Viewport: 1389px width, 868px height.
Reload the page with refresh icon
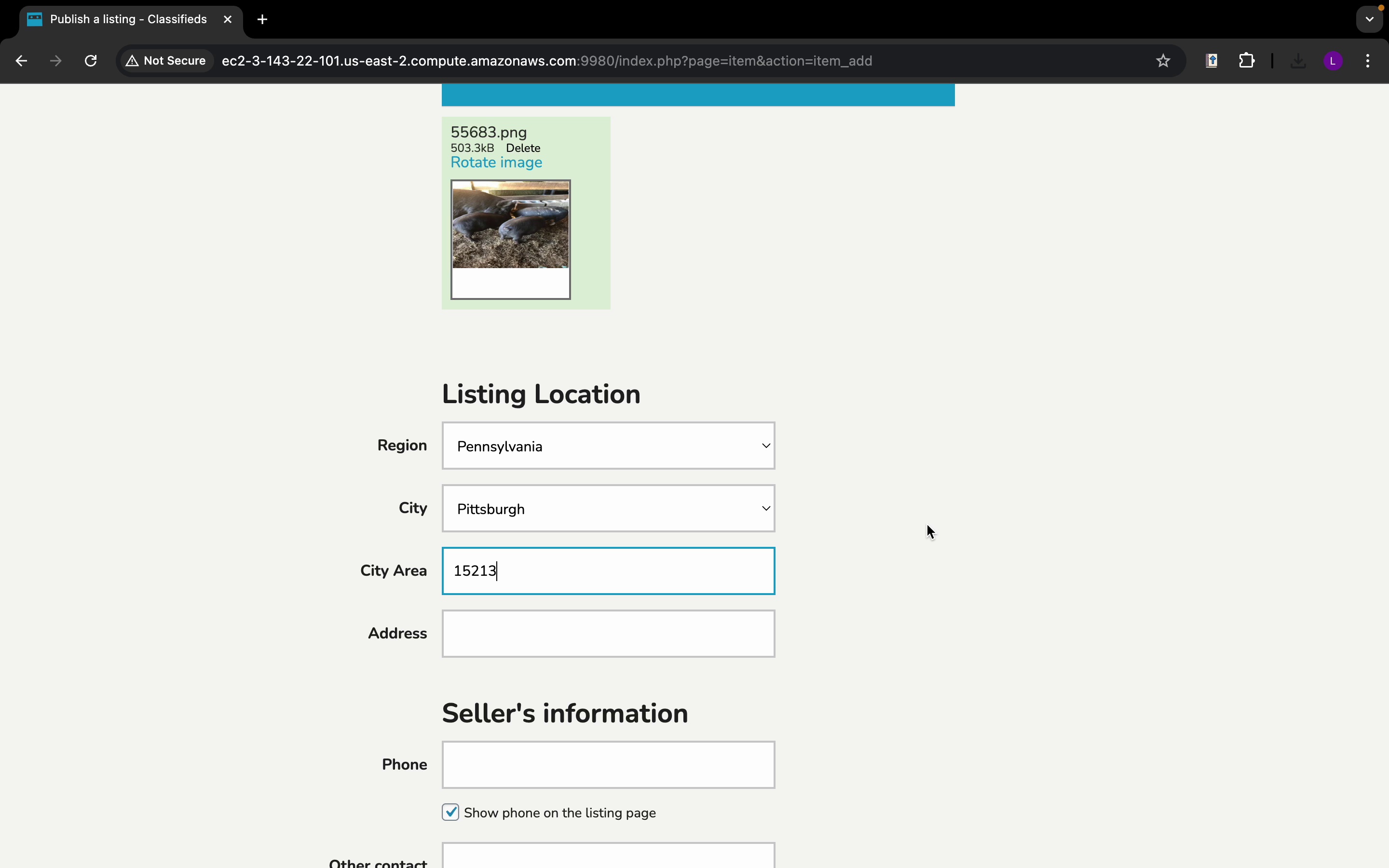pyautogui.click(x=91, y=61)
